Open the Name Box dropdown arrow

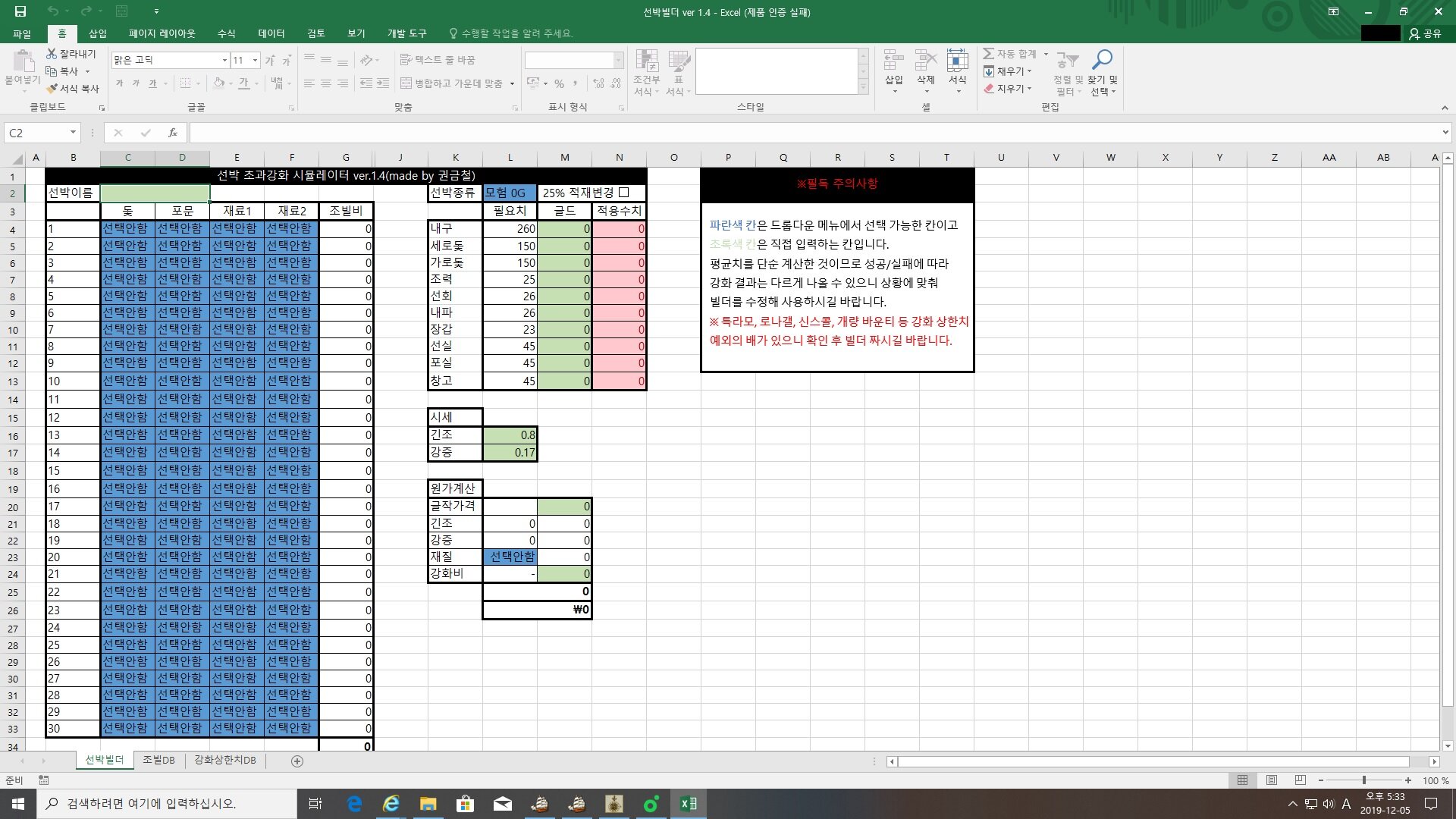(x=73, y=133)
